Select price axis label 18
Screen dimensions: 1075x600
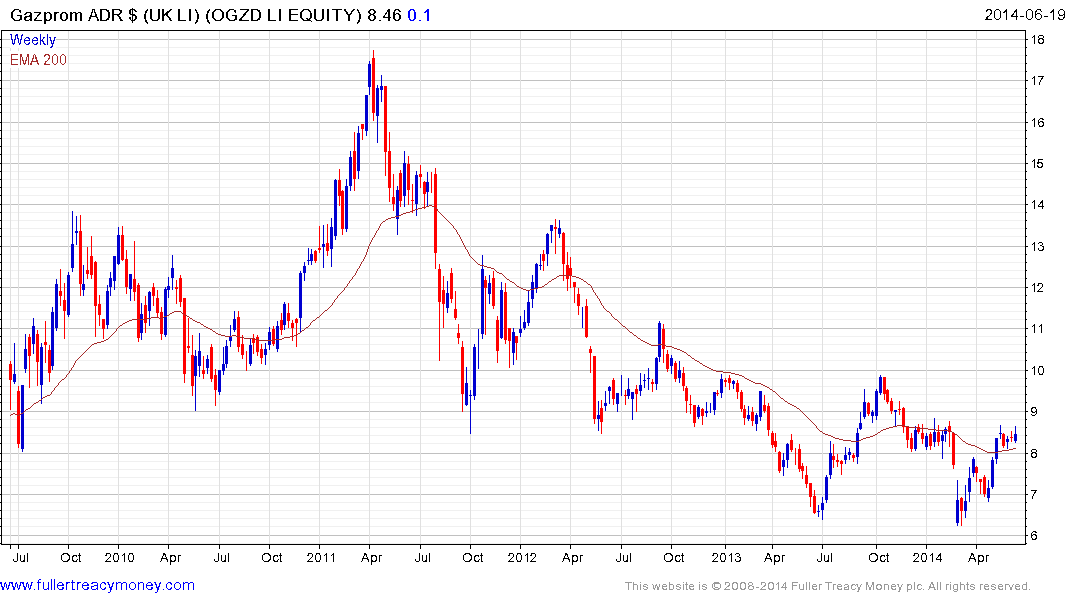(1037, 40)
